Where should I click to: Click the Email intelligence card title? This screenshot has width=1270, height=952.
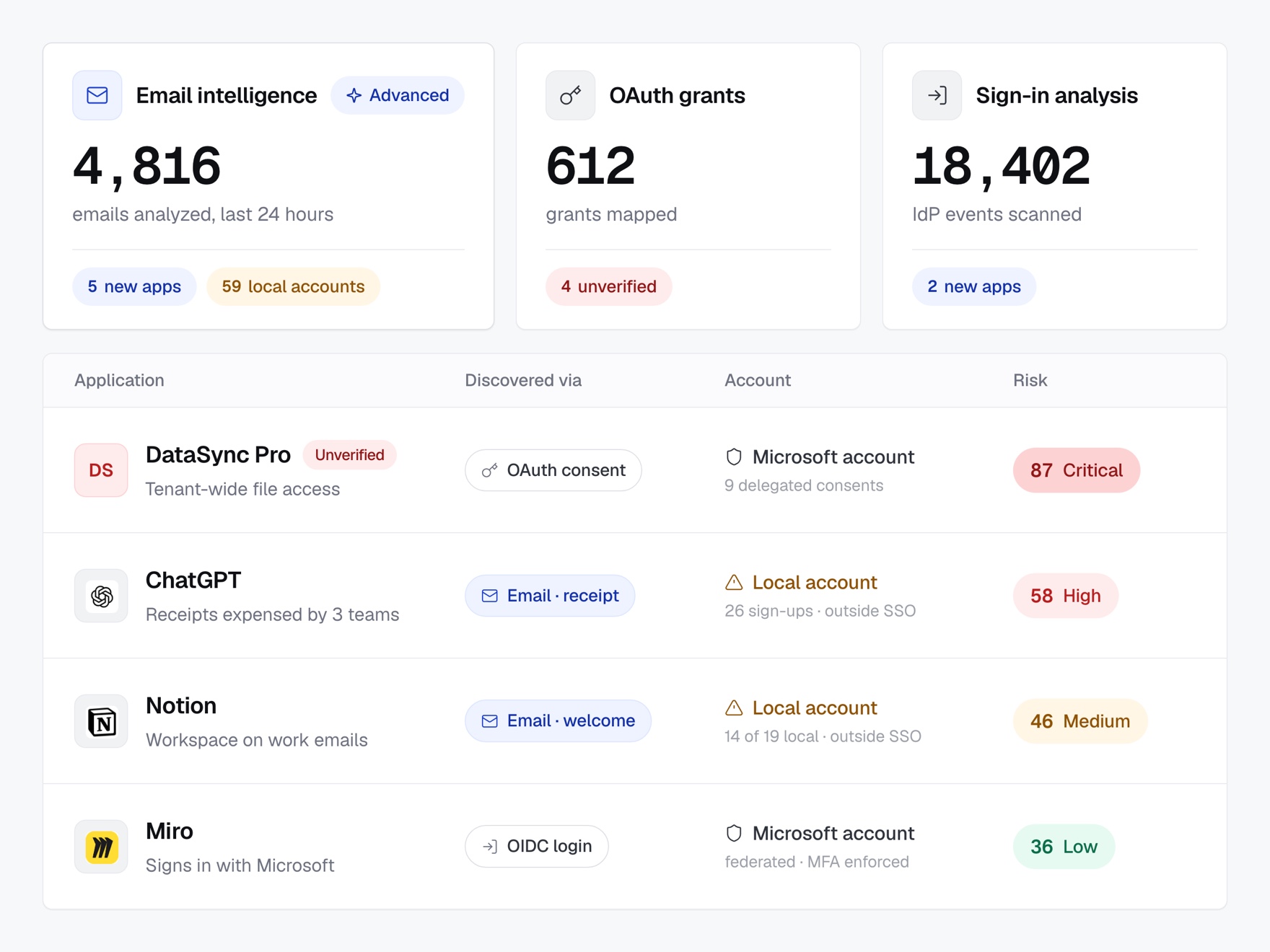click(x=227, y=95)
